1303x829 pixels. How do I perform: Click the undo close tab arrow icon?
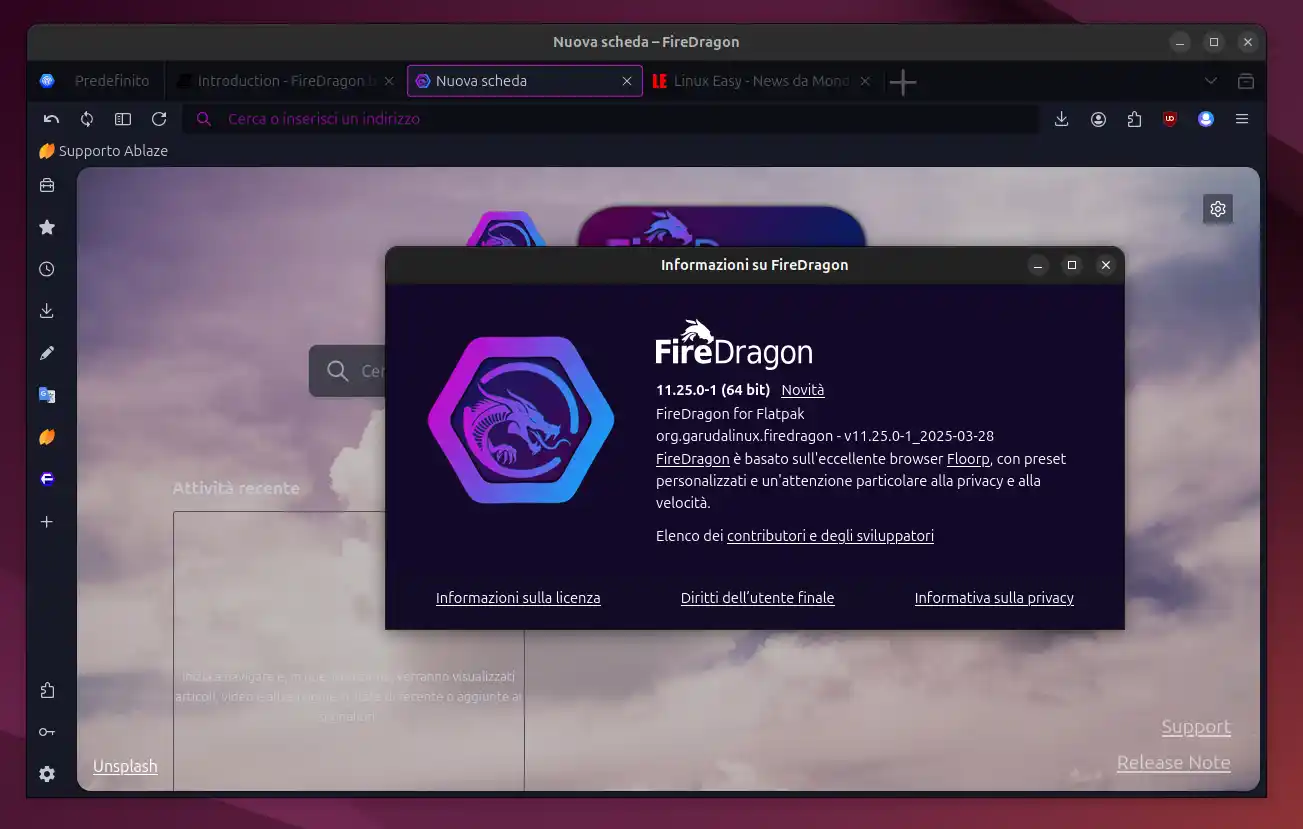click(x=51, y=119)
